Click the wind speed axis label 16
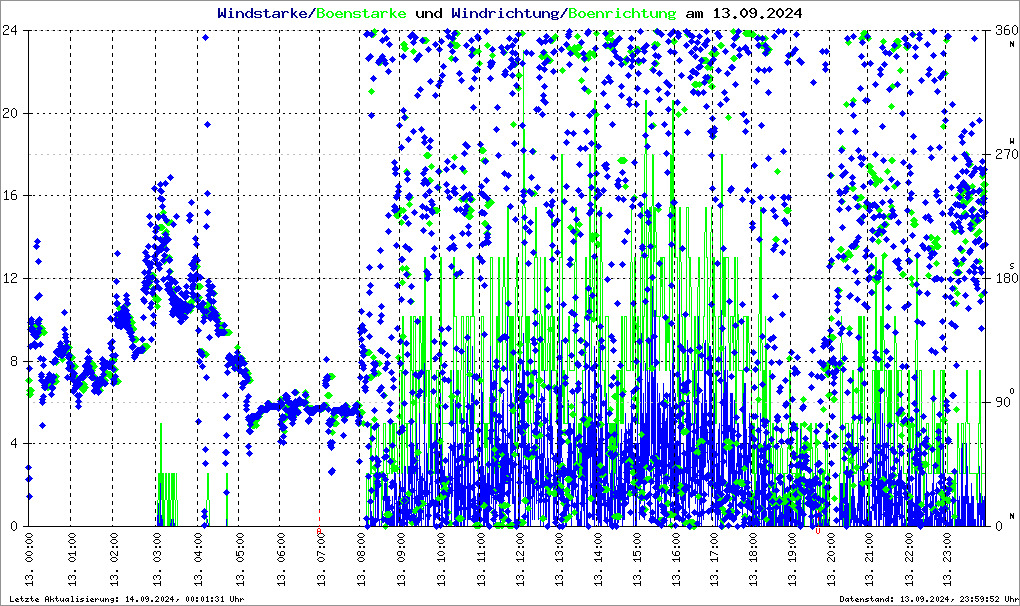This screenshot has height=606, width=1020. [x=9, y=196]
